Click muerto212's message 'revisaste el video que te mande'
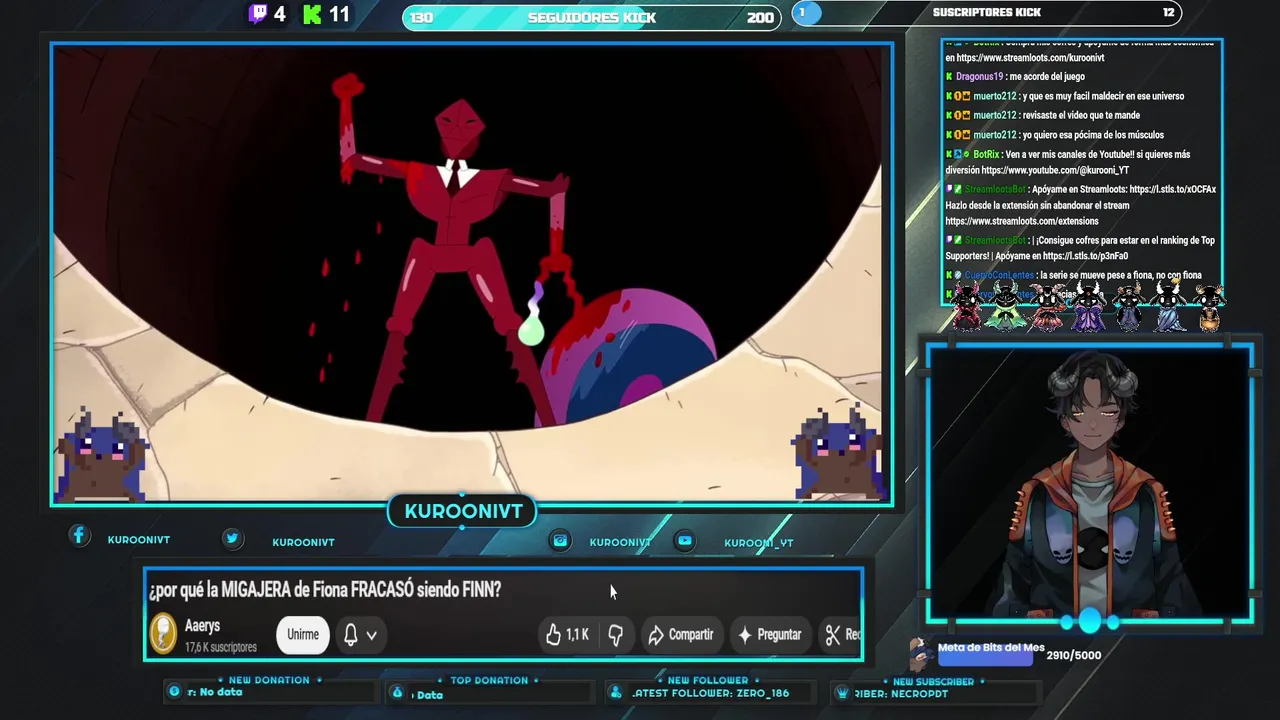Viewport: 1280px width, 720px height. pos(1081,115)
